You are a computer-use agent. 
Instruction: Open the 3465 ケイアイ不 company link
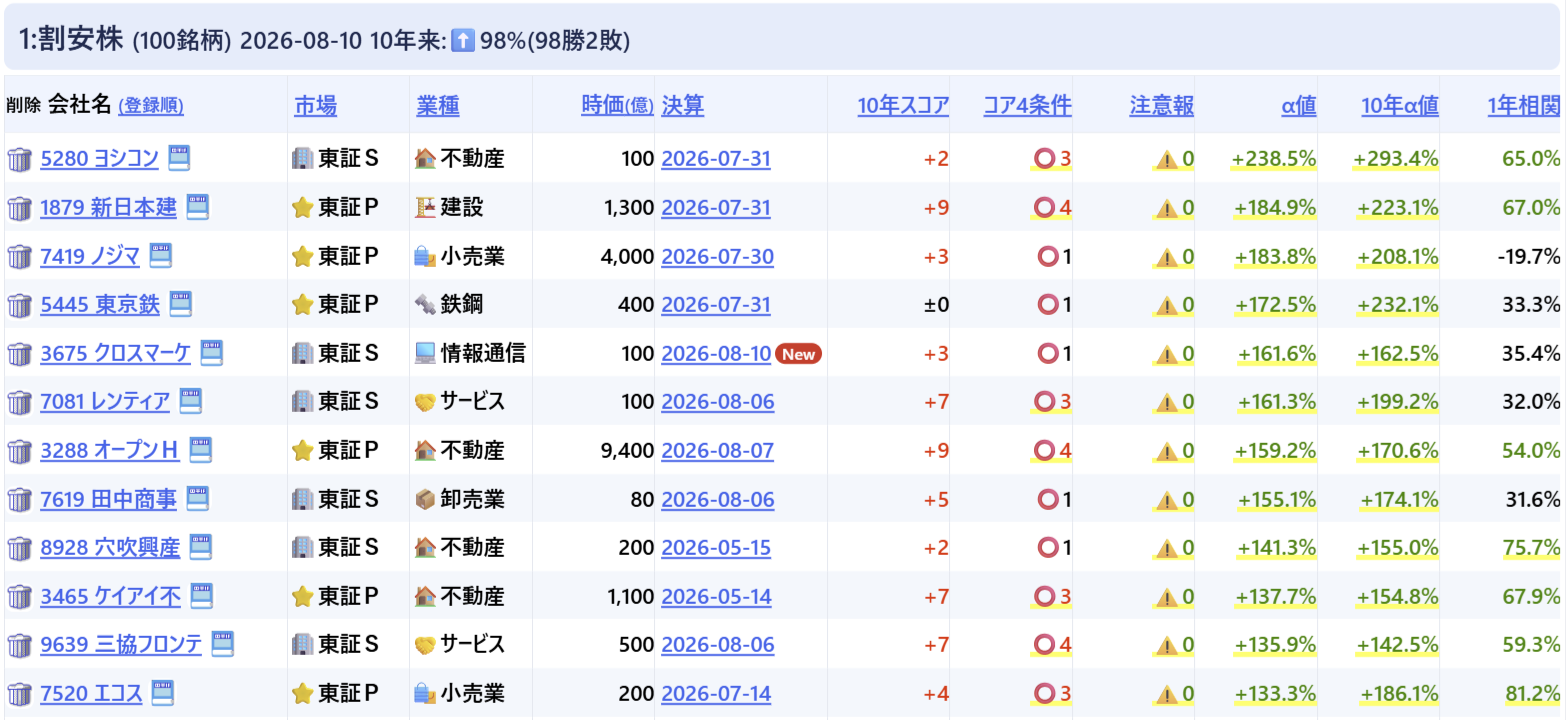(111, 597)
